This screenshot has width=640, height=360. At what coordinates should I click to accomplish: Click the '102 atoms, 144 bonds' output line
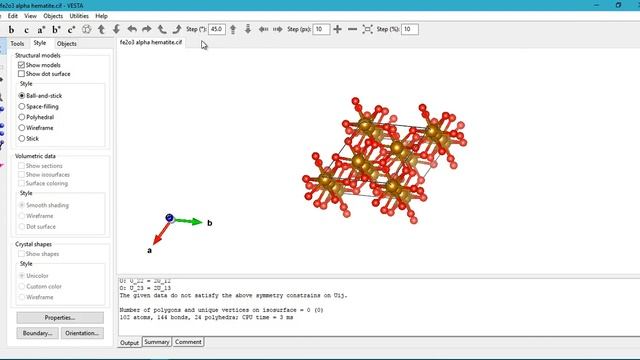pyautogui.click(x=207, y=317)
